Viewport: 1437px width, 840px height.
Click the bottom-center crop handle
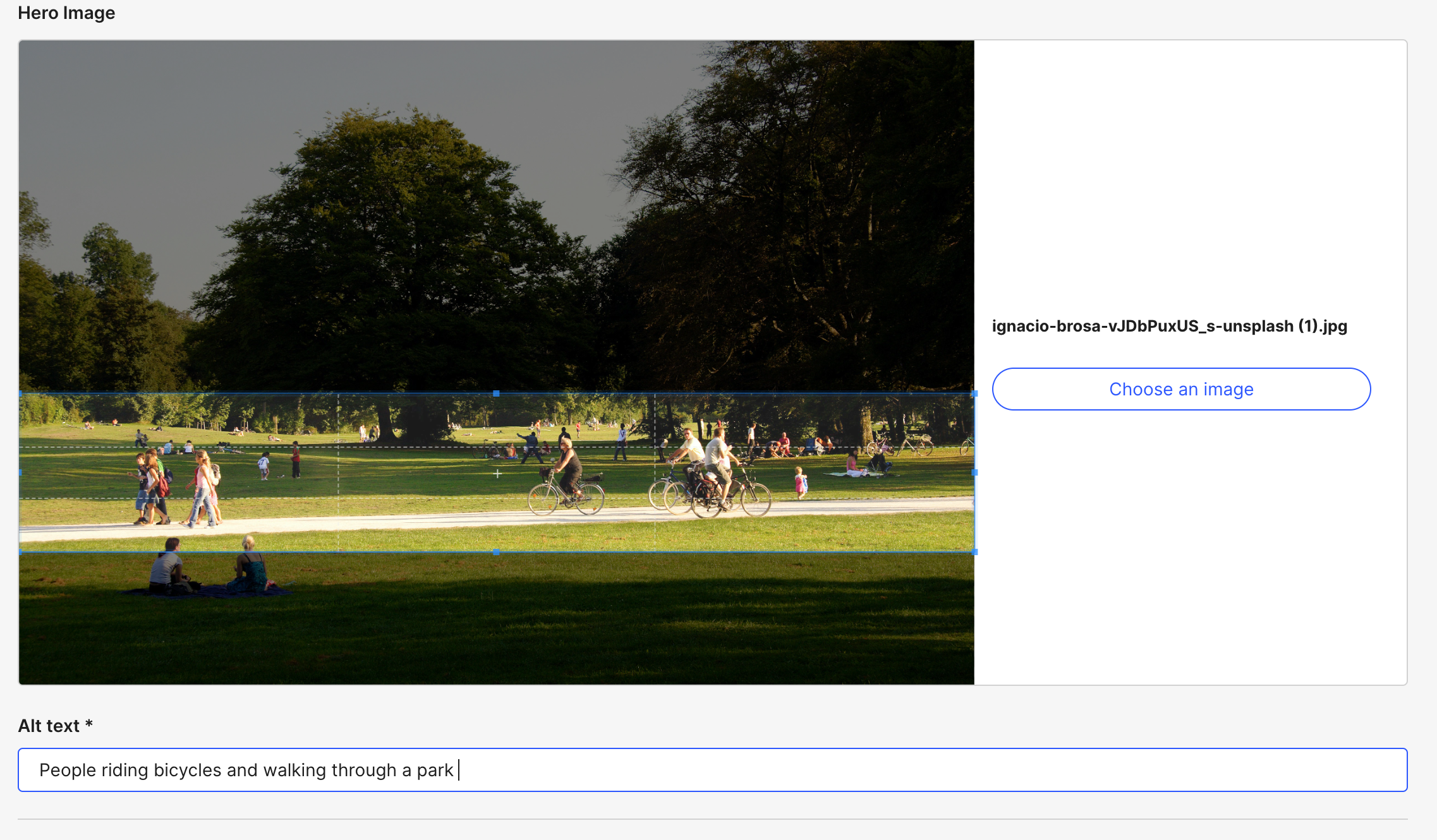pos(497,551)
